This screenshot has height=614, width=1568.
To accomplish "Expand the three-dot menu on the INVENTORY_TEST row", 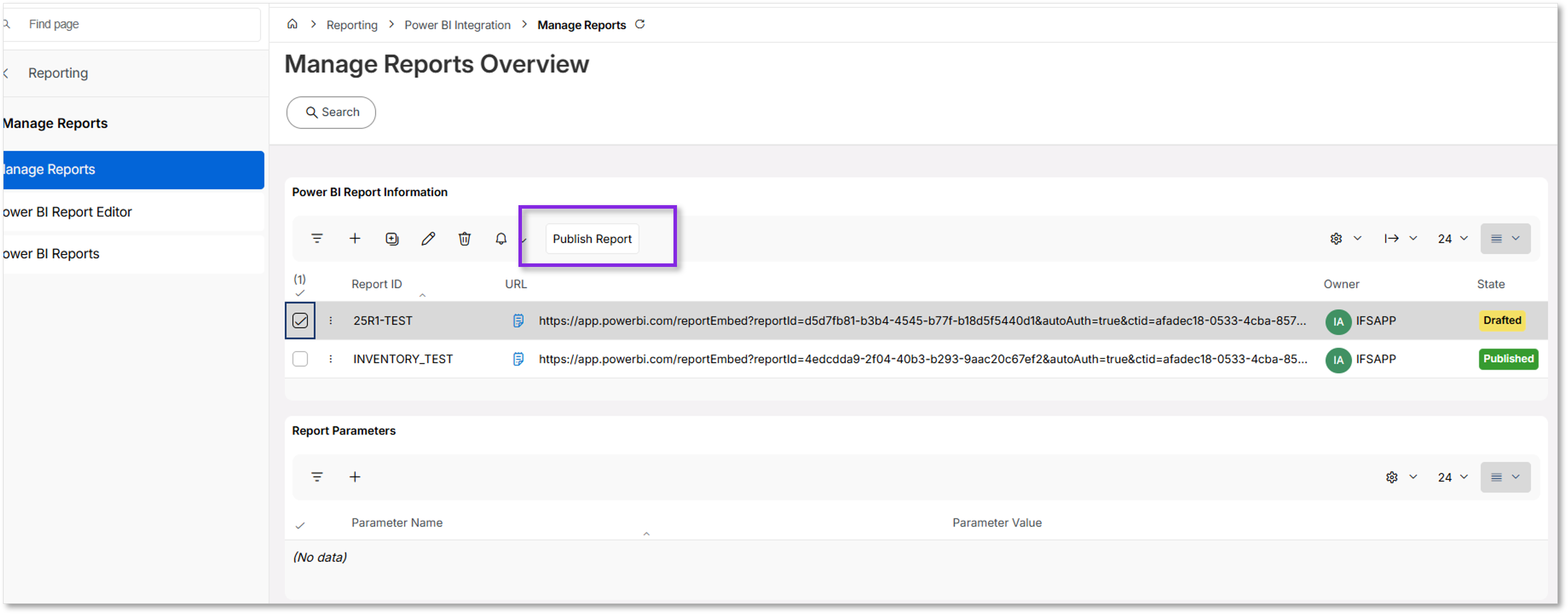I will coord(331,359).
